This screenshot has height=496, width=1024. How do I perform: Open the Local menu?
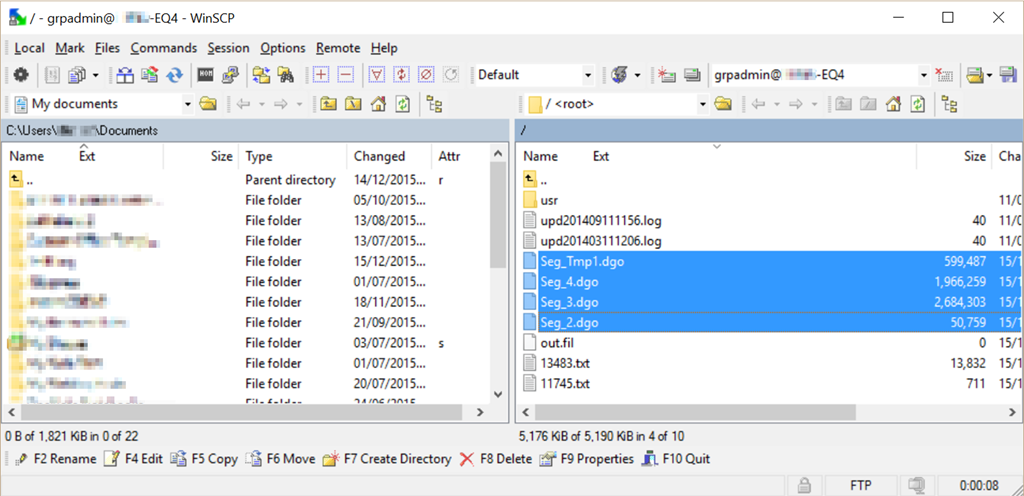(29, 48)
